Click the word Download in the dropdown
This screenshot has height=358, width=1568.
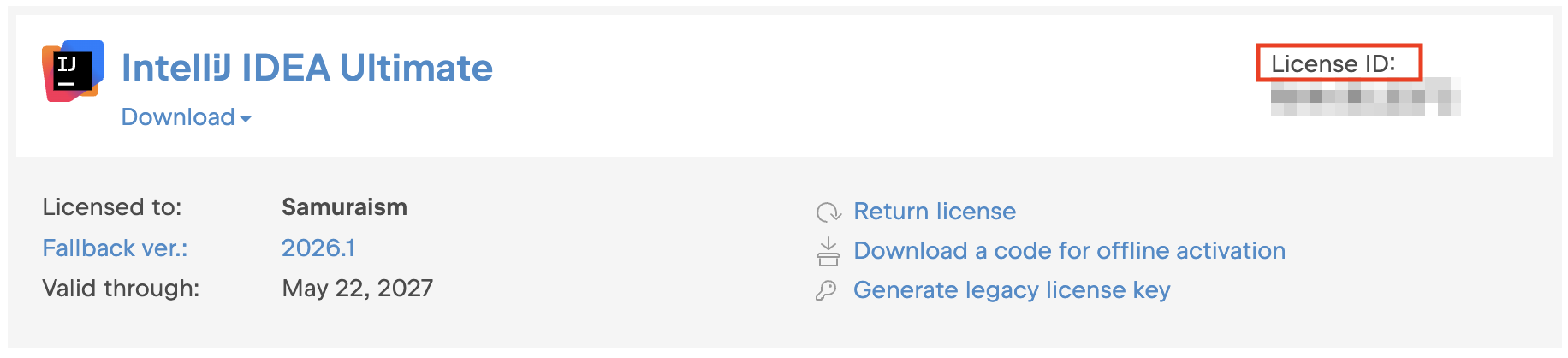pos(178,117)
